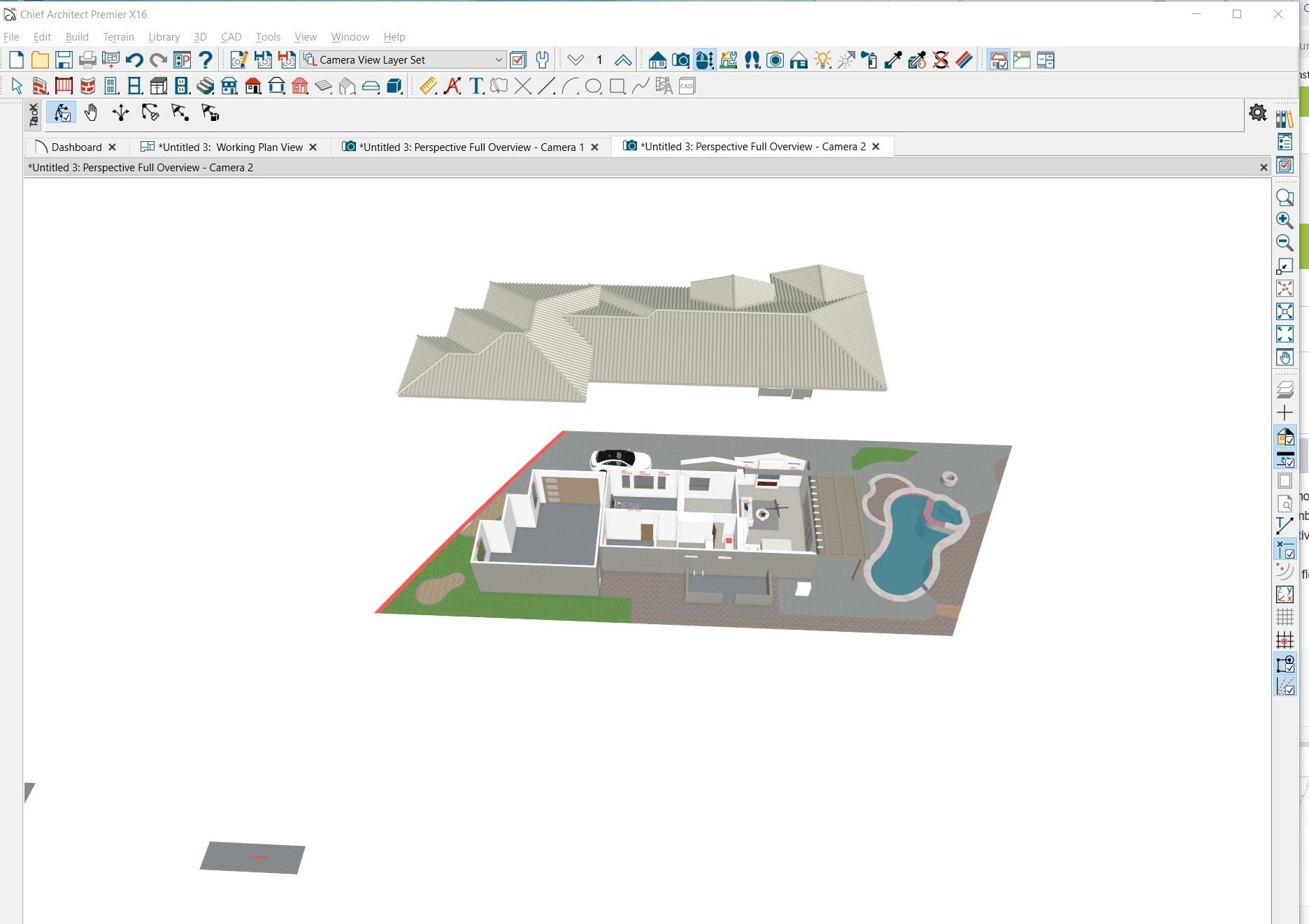Select the Text tool

click(x=476, y=86)
